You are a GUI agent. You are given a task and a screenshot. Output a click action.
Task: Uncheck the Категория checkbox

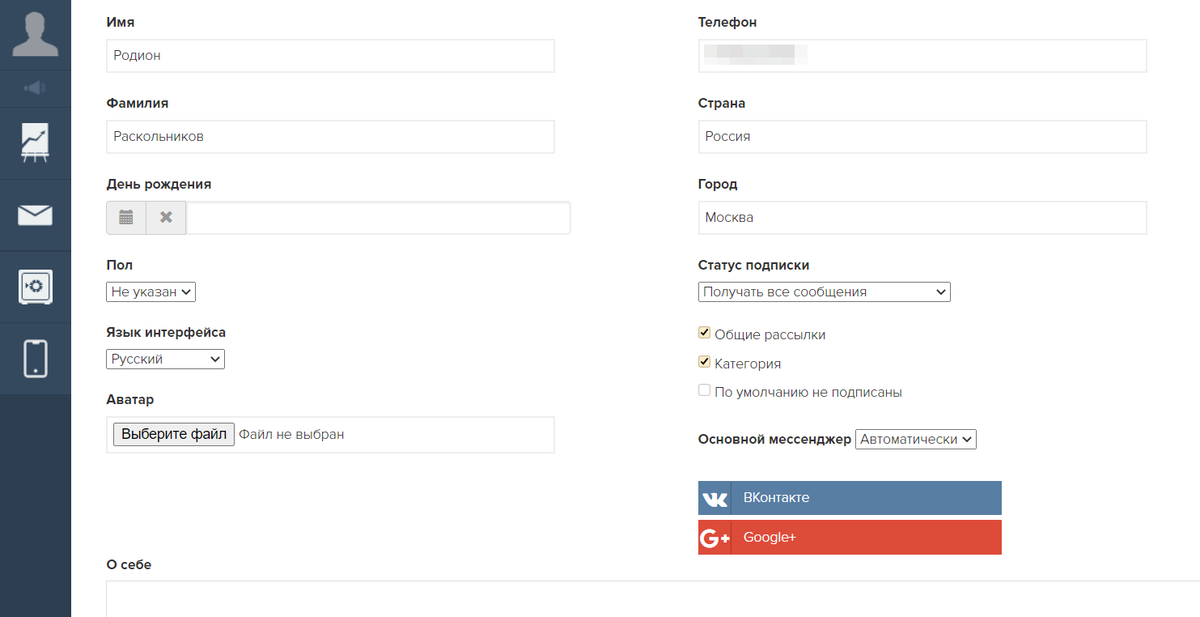tap(704, 362)
